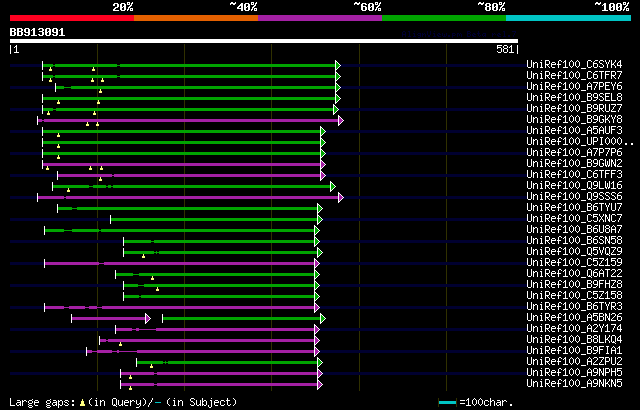Click UniRef100_B6SN58 label
Viewport: 640px width, 410px height.
[x=574, y=241]
